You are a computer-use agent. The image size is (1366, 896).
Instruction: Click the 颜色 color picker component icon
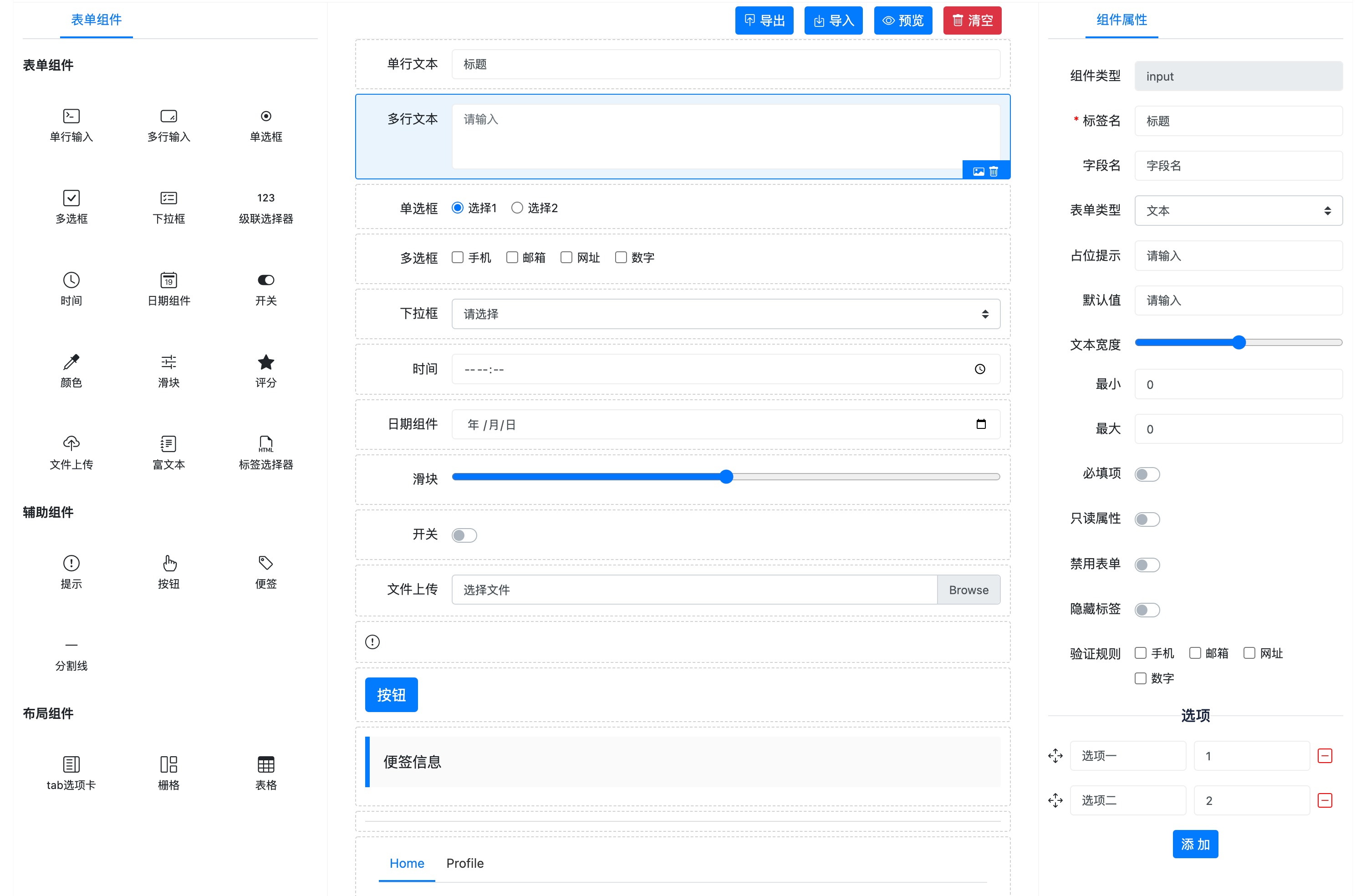click(71, 363)
